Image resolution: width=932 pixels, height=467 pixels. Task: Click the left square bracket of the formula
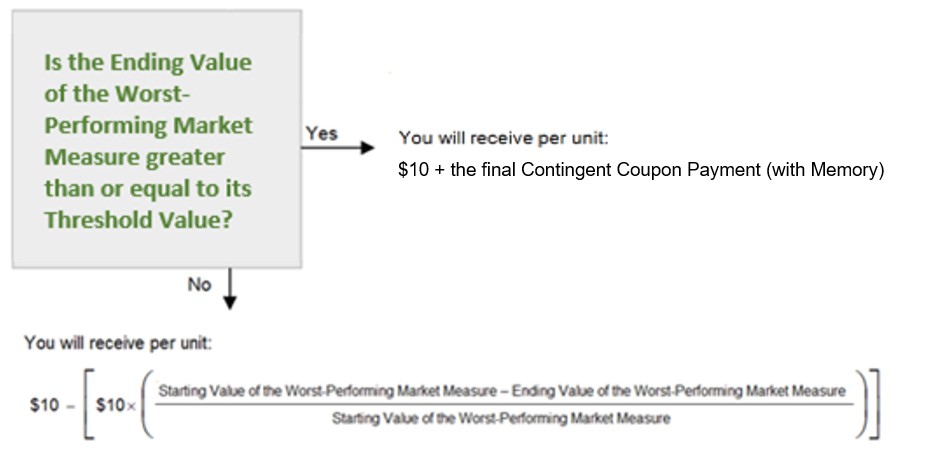click(x=88, y=404)
